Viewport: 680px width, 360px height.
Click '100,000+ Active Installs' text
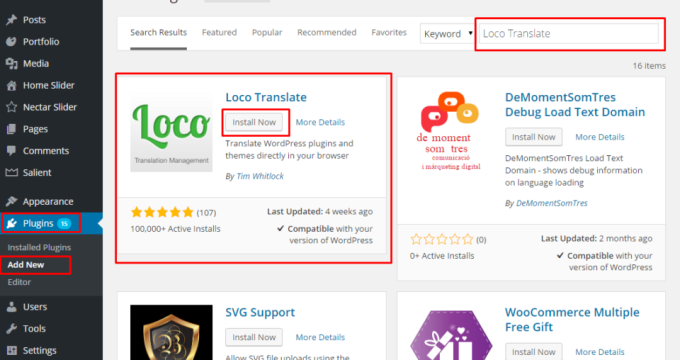(x=175, y=229)
